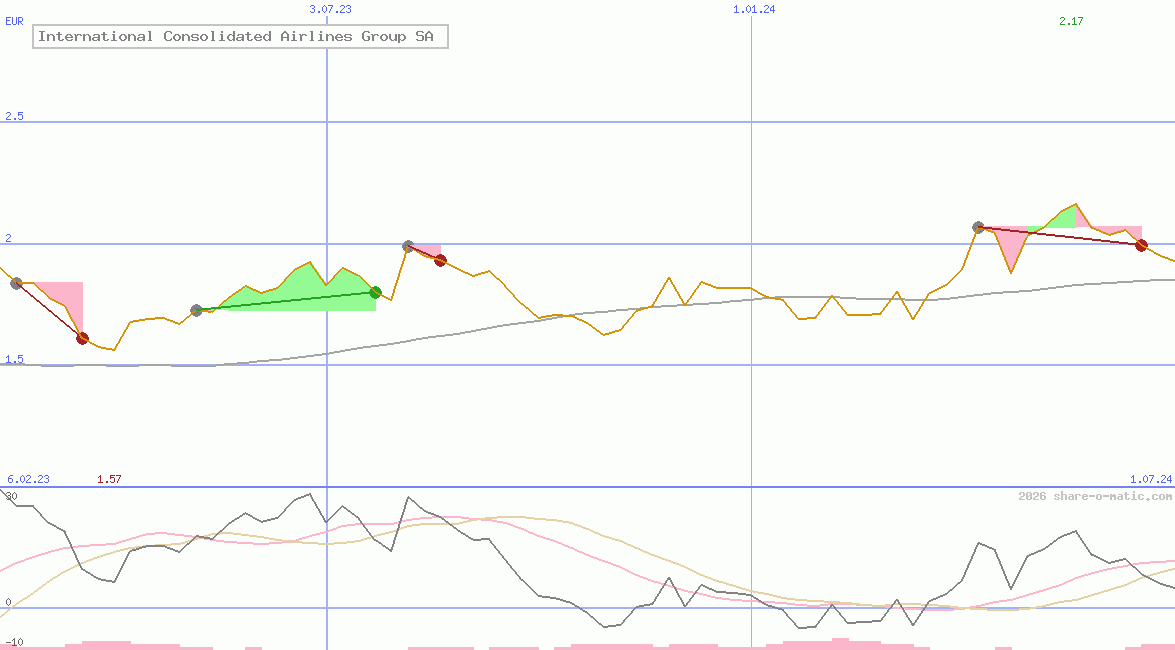Click the green 2.17 price value
Viewport: 1175px width, 650px height.
[x=1071, y=21]
